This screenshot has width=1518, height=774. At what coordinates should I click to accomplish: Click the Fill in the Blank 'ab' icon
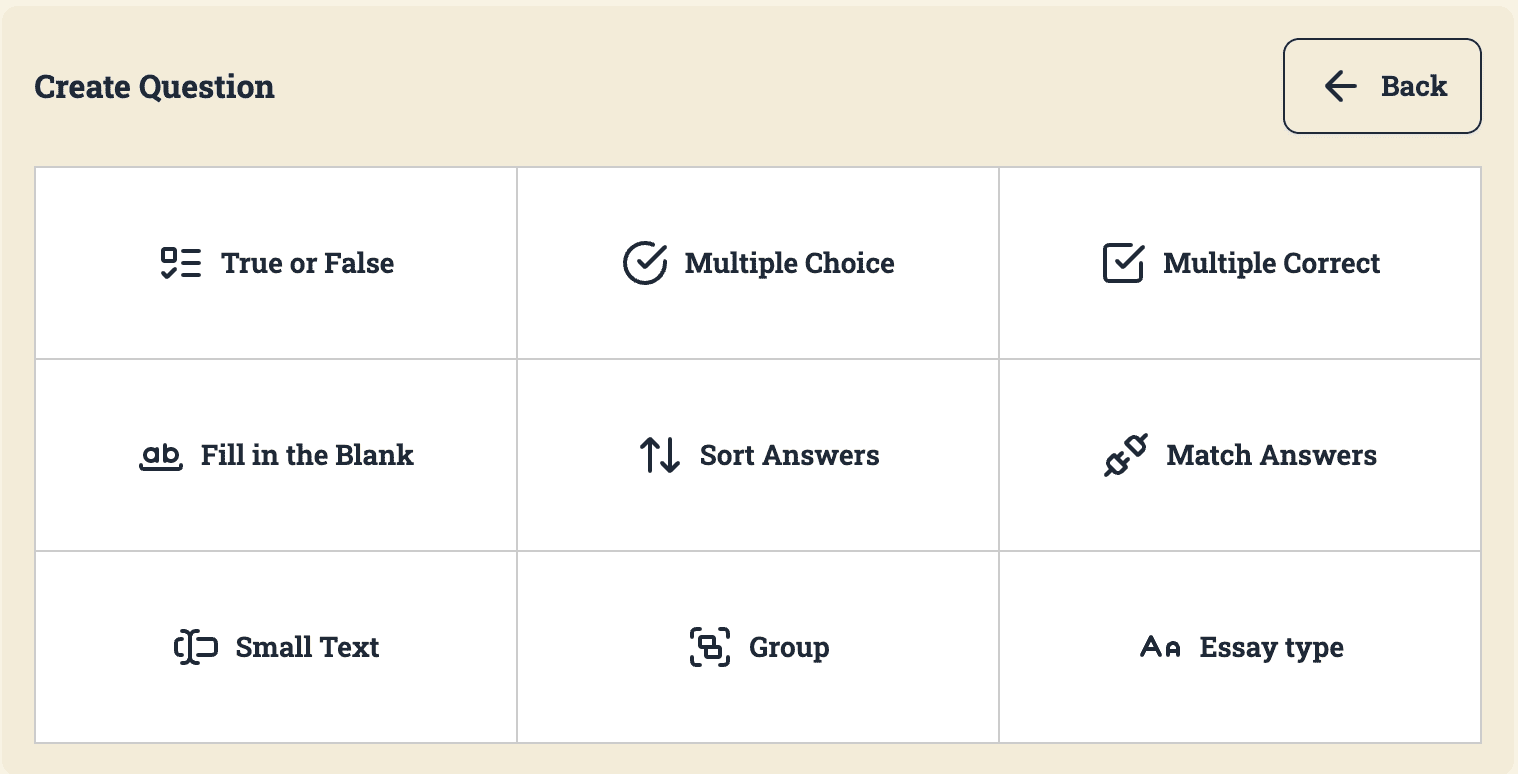point(161,457)
